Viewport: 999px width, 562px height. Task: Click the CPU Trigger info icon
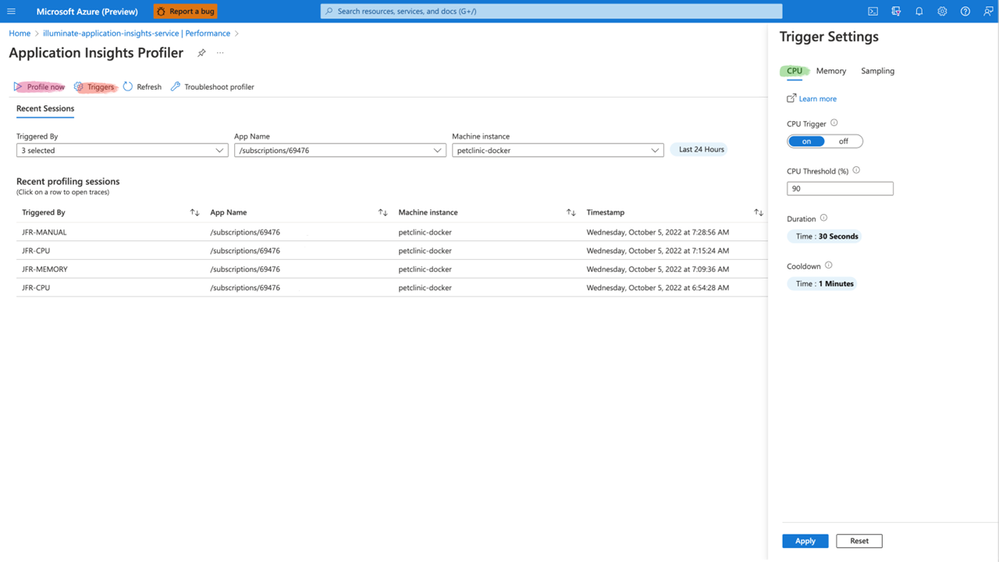pyautogui.click(x=834, y=123)
